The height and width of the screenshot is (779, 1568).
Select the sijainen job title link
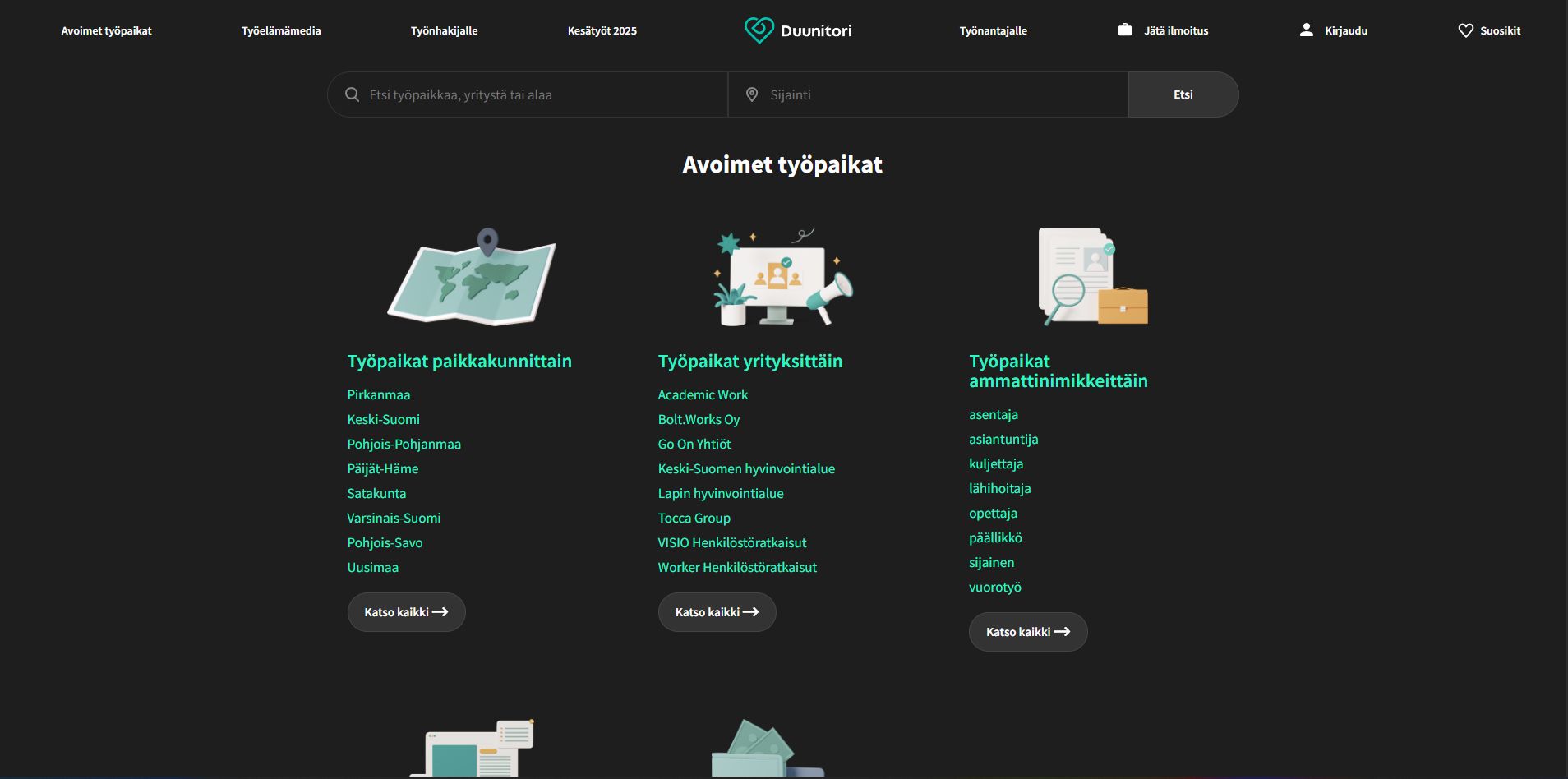coord(991,562)
